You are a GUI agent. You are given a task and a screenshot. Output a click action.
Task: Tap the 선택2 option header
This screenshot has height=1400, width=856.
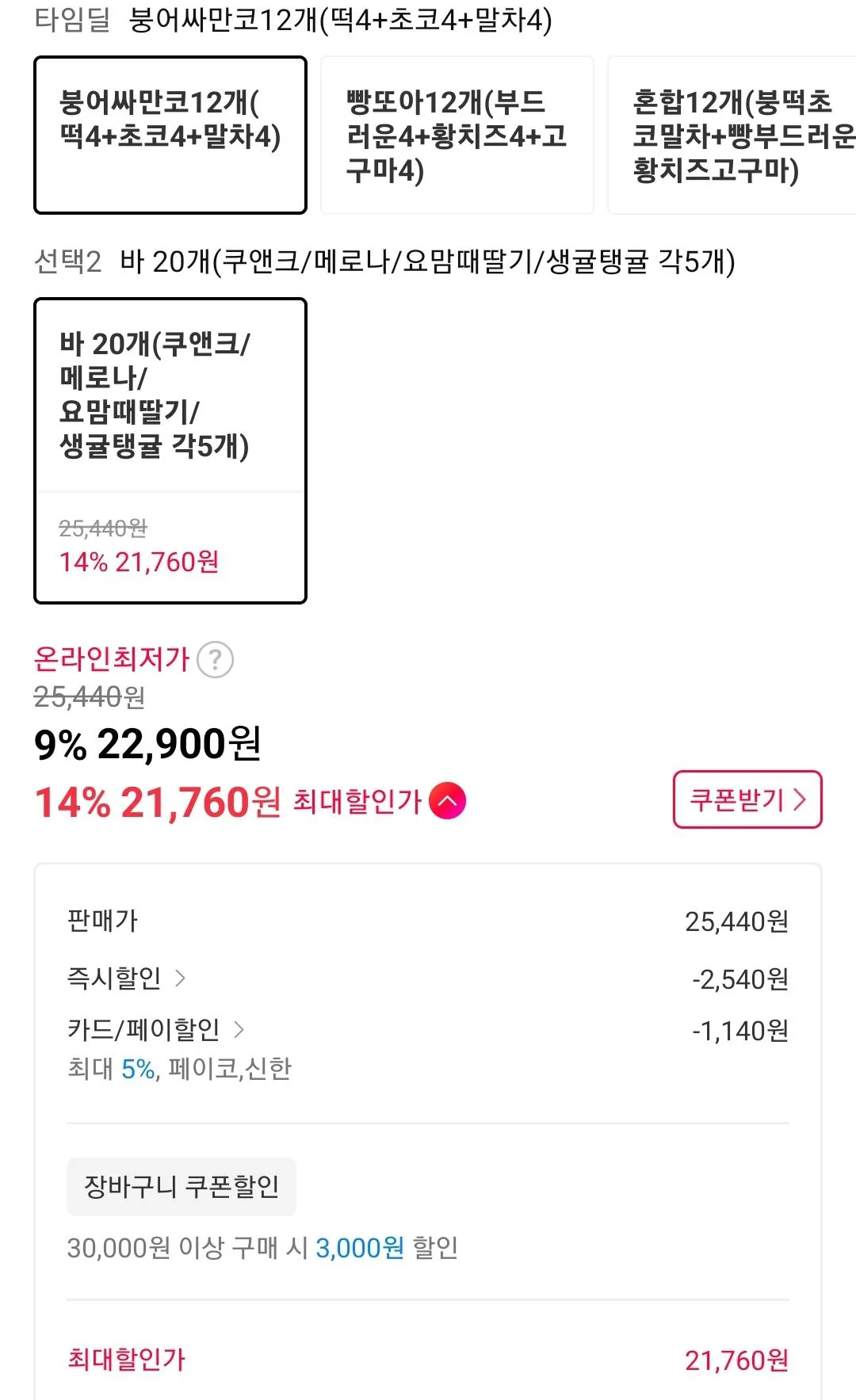click(x=68, y=261)
